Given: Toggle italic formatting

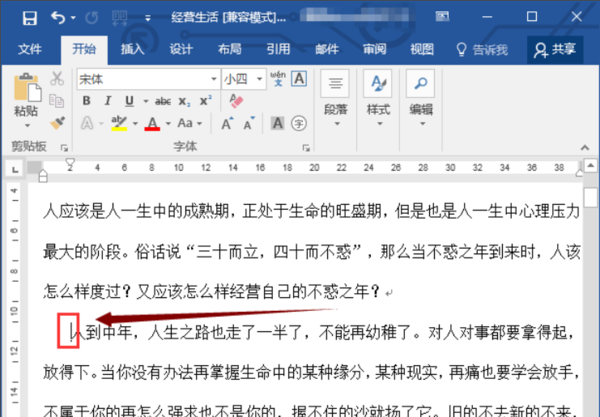Looking at the screenshot, I should (108, 101).
